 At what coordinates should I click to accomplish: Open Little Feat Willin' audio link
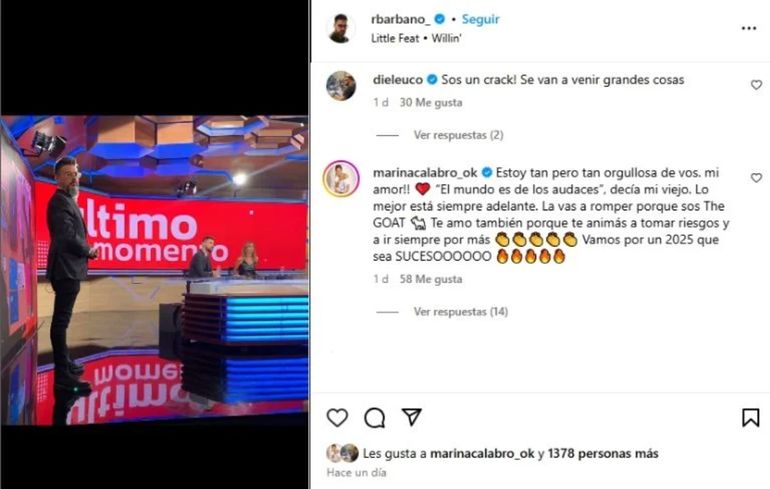[x=416, y=38]
